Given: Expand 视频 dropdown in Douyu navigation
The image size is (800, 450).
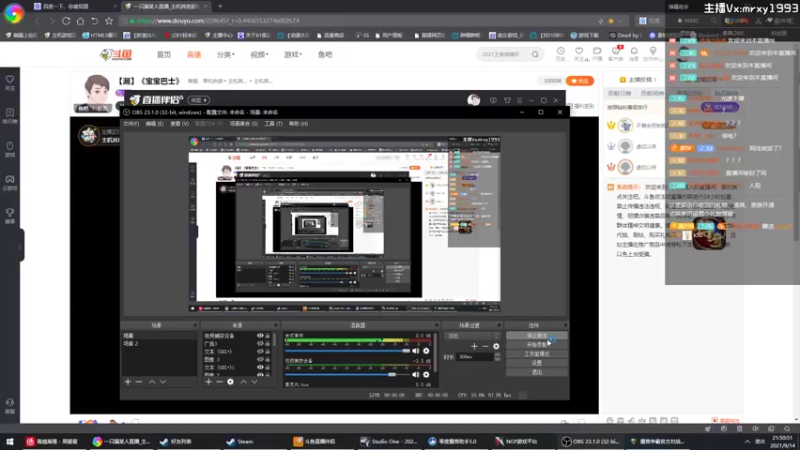Looking at the screenshot, I should pos(259,54).
